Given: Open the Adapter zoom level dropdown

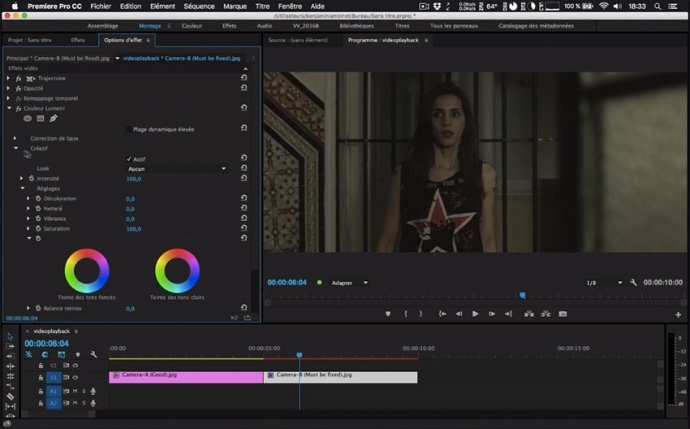Looking at the screenshot, I should tap(350, 282).
